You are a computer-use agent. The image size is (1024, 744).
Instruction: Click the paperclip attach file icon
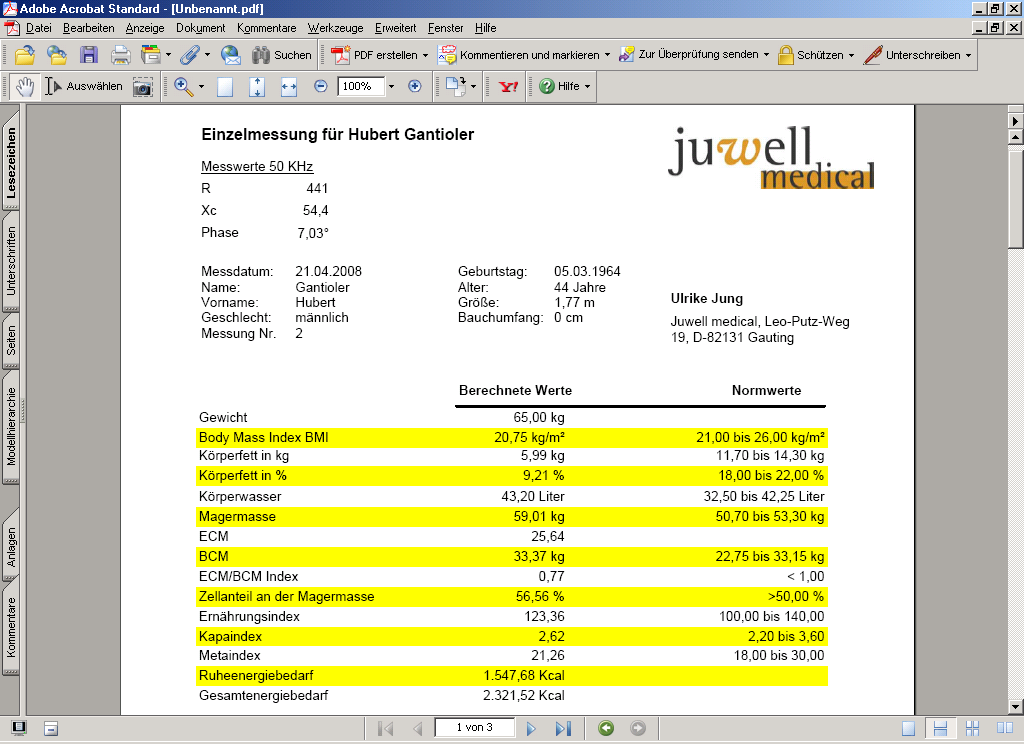[x=189, y=55]
